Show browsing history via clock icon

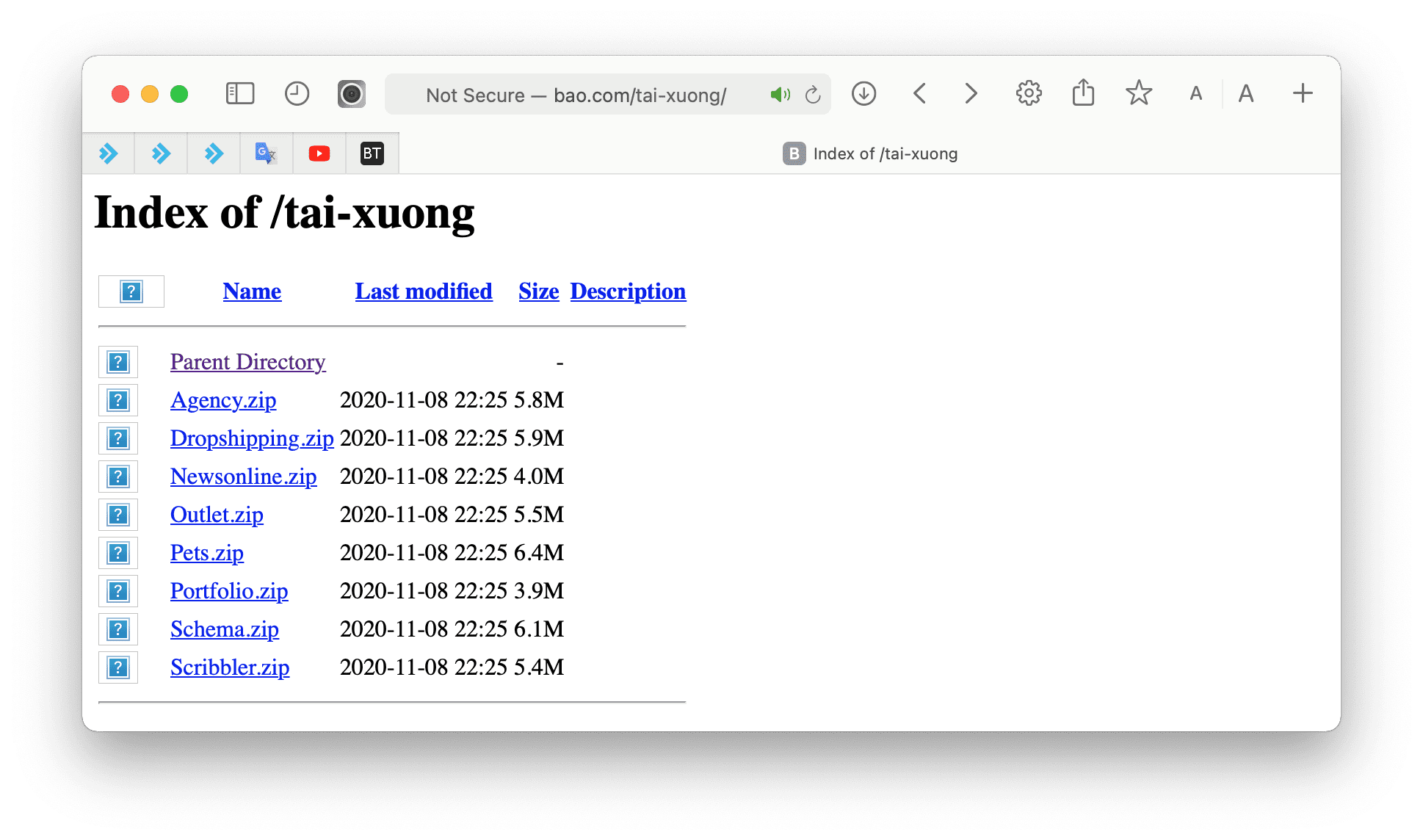(x=297, y=94)
